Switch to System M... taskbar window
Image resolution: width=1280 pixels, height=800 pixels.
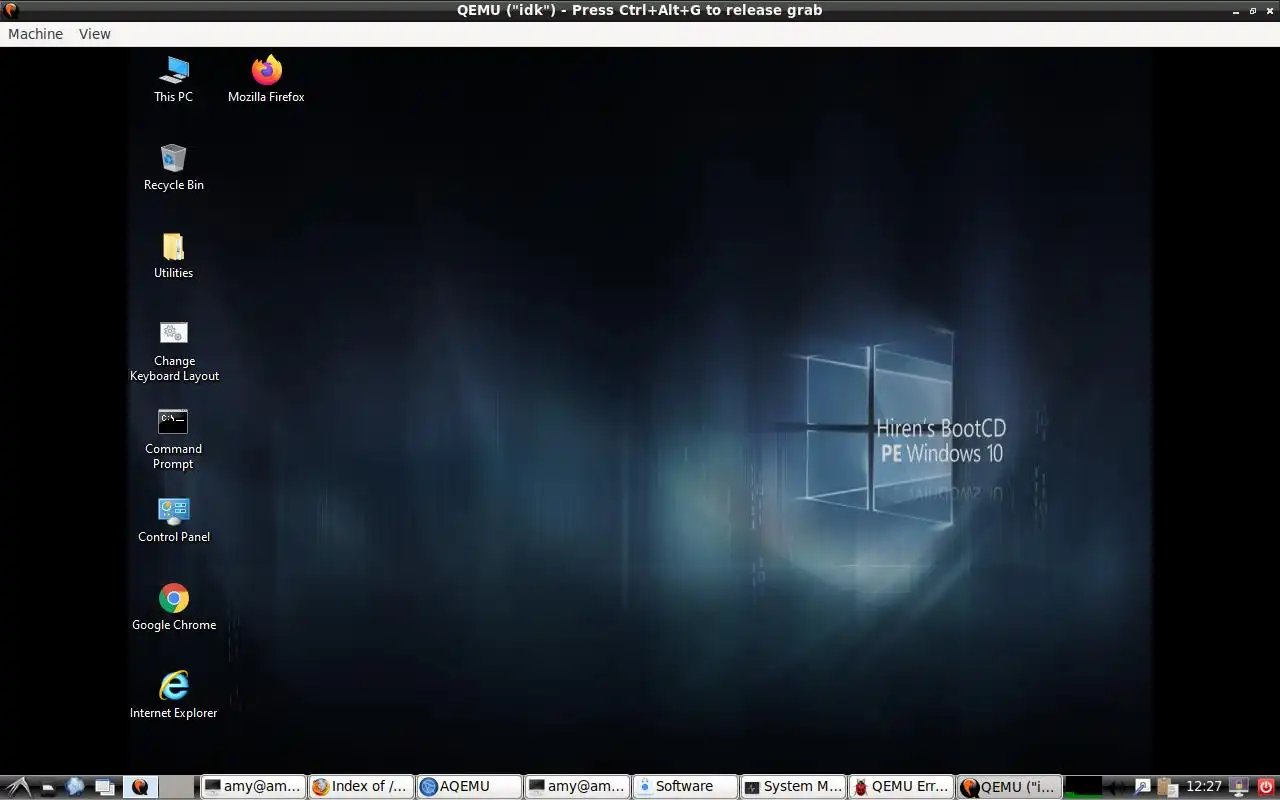point(793,787)
